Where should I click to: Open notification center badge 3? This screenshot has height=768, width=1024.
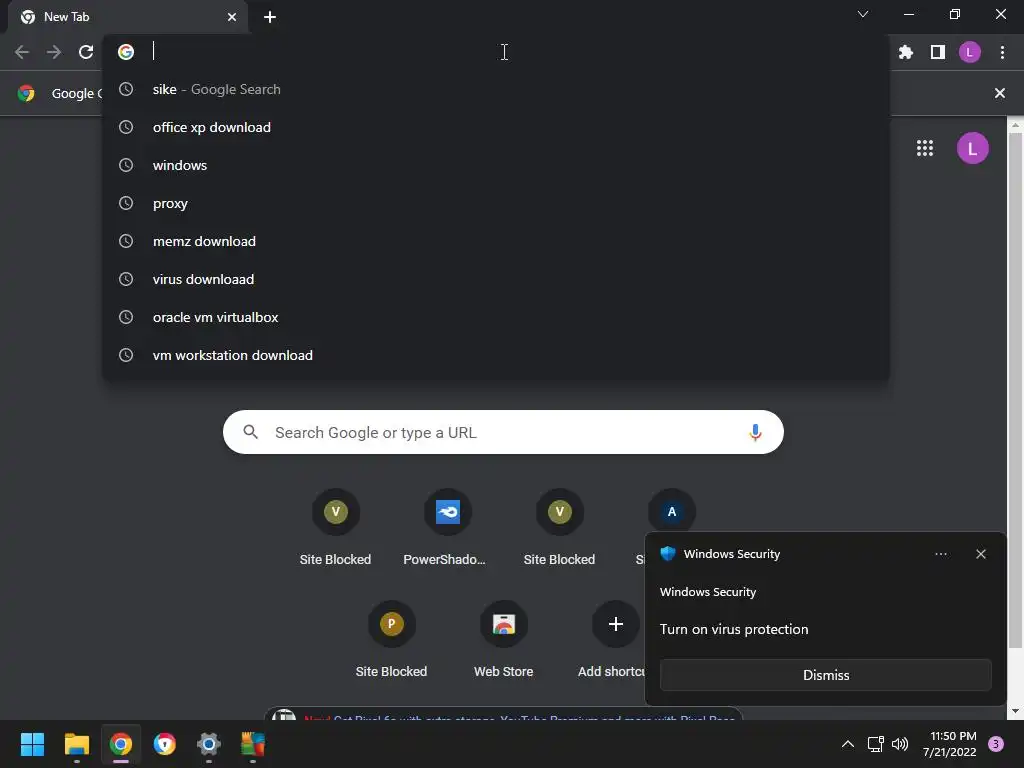995,744
